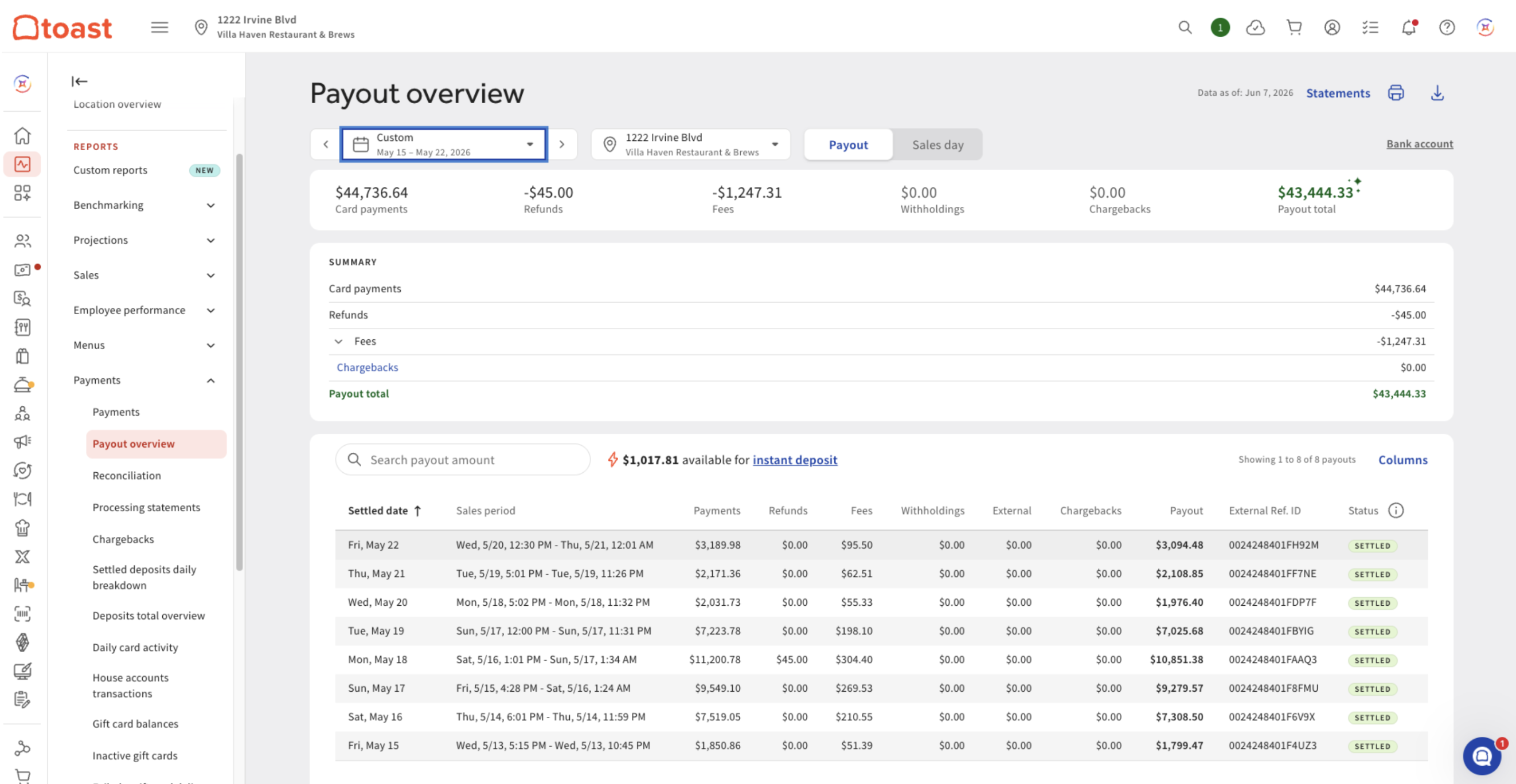Click SETTLED status for Fri, May 15
The width and height of the screenshot is (1516, 784).
(1372, 746)
